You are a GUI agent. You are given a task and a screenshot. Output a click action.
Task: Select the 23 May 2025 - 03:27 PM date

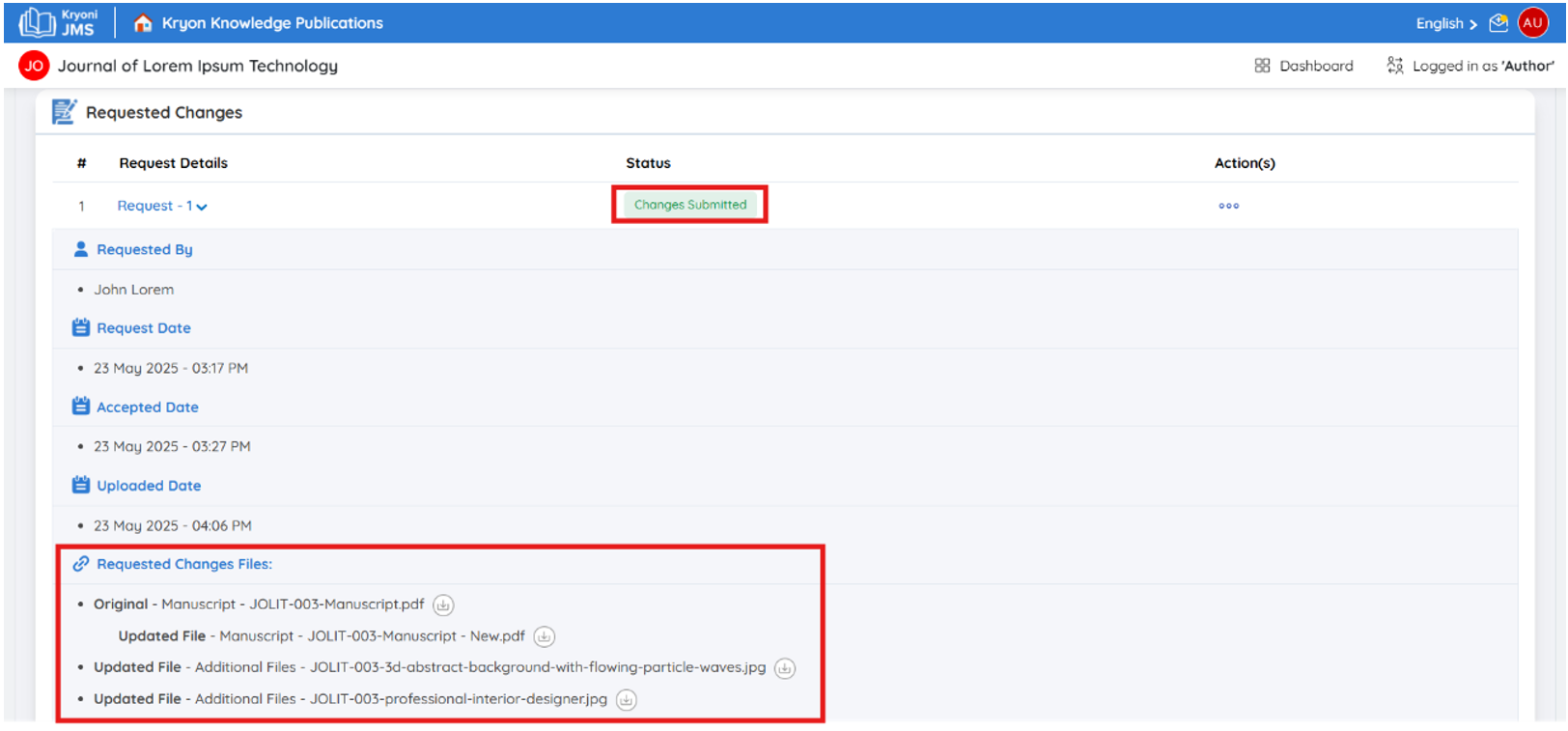point(172,446)
